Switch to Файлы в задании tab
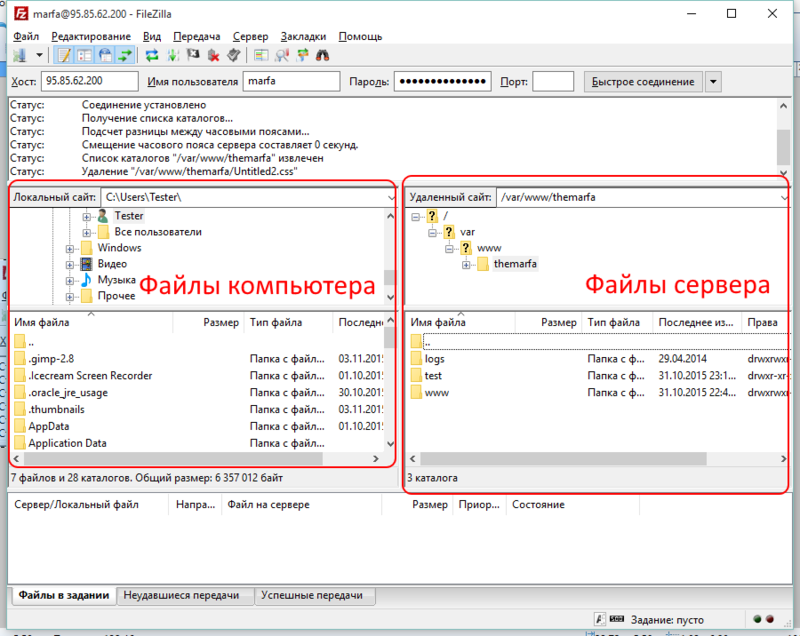 (64, 595)
